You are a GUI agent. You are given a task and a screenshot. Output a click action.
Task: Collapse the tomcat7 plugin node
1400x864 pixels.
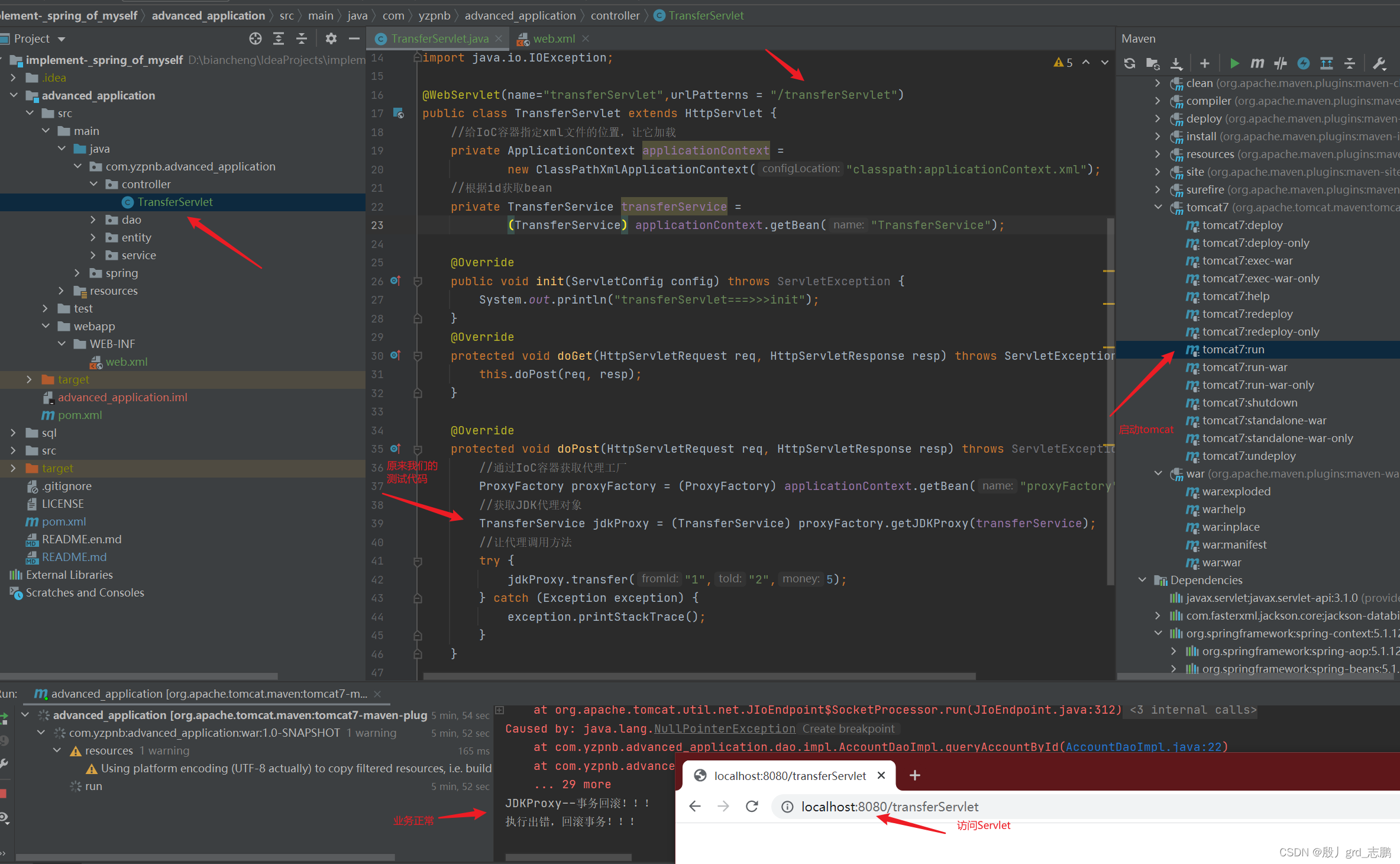(x=1158, y=208)
